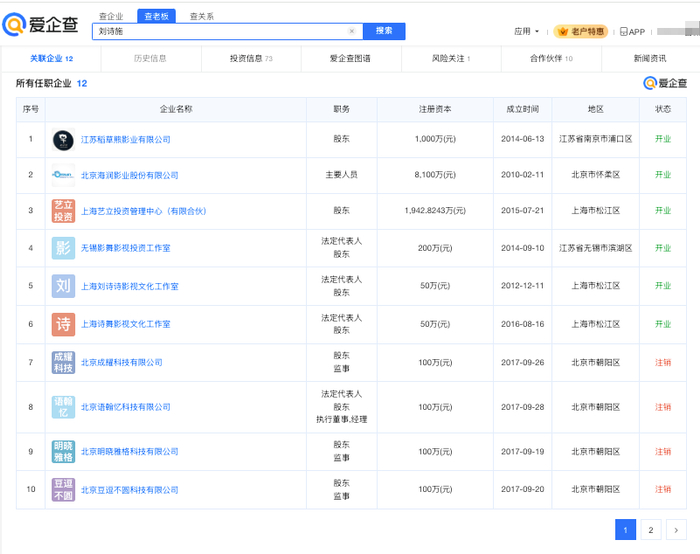This screenshot has width=700, height=554.
Task: Click the blue 影 company badge
Action: 63,248
